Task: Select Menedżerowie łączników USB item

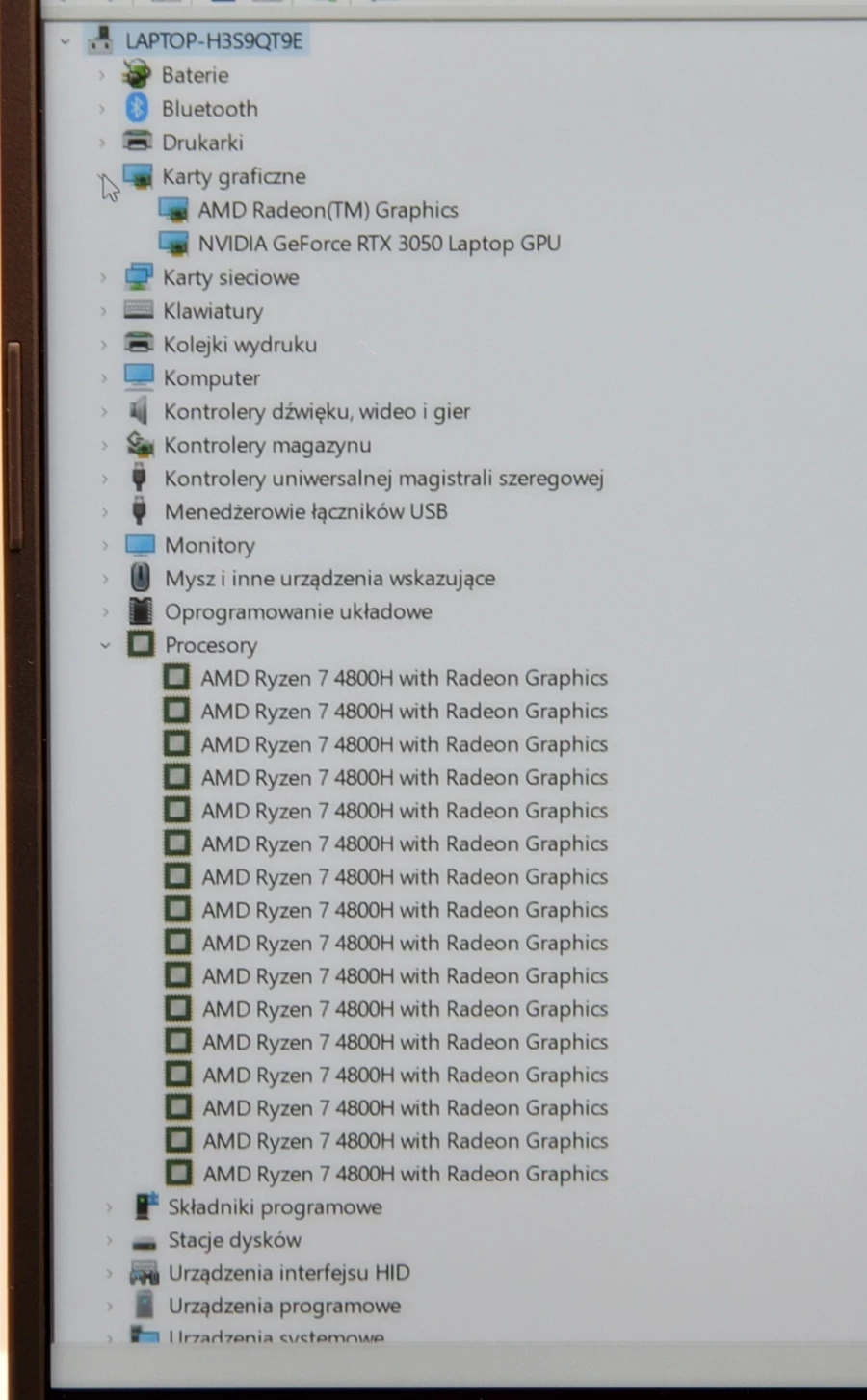Action: coord(305,511)
